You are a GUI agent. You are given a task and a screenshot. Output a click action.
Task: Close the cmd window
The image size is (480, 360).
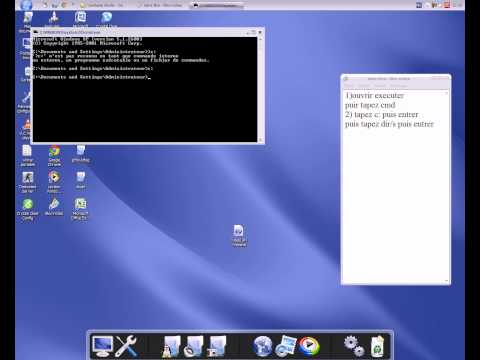260,32
